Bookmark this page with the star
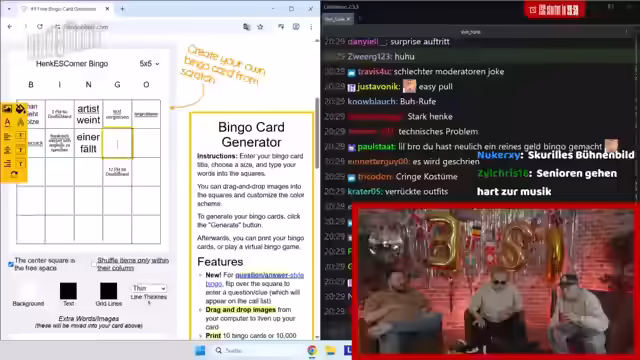640x360 pixels. pyautogui.click(x=260, y=27)
